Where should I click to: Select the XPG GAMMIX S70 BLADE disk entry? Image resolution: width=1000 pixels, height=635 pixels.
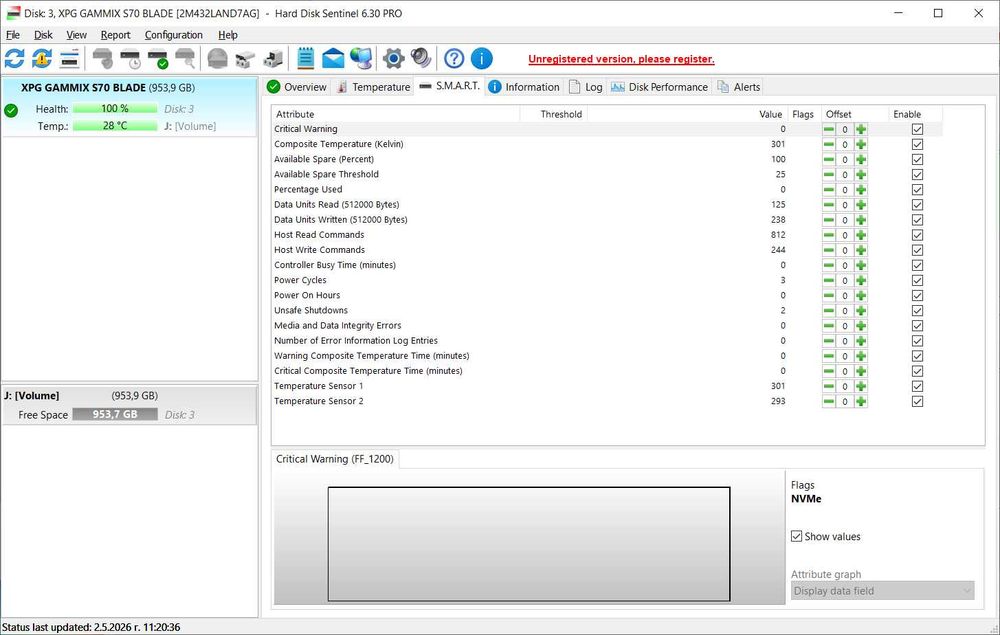coord(129,106)
